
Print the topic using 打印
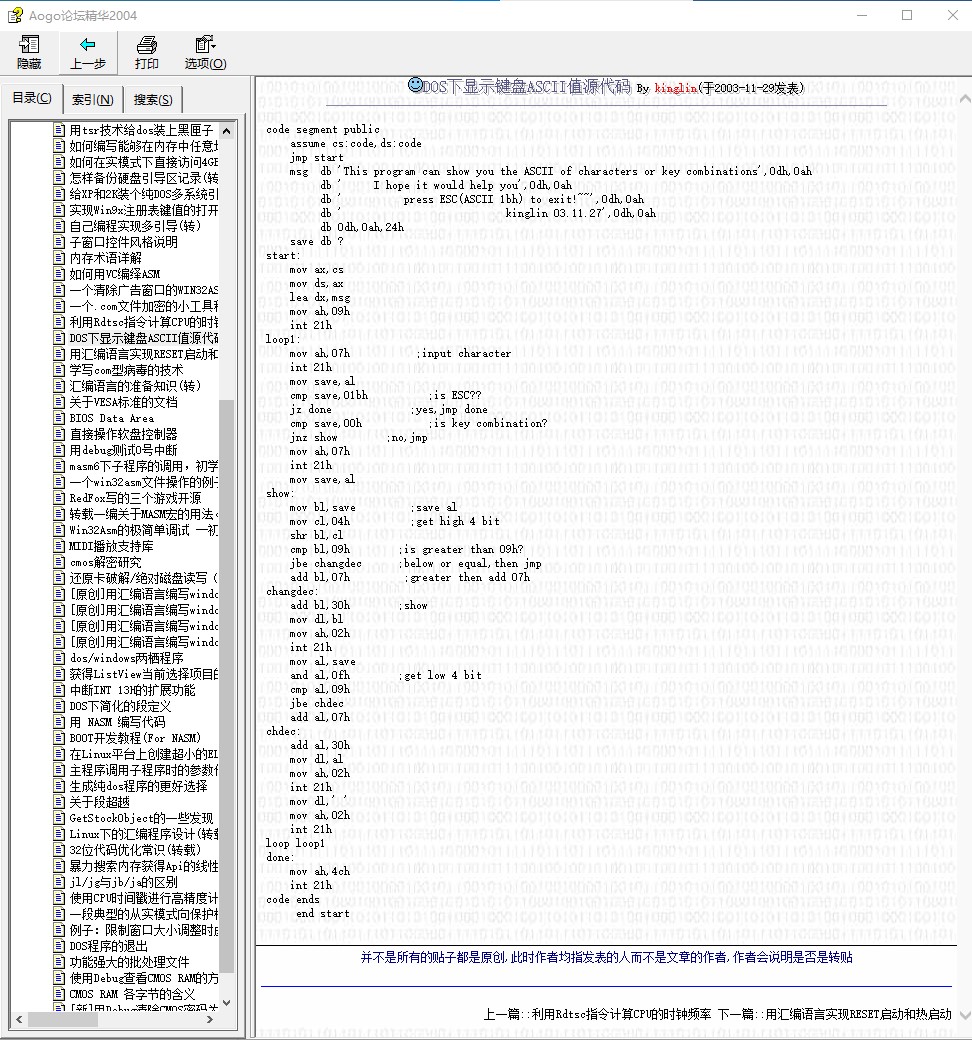click(147, 52)
